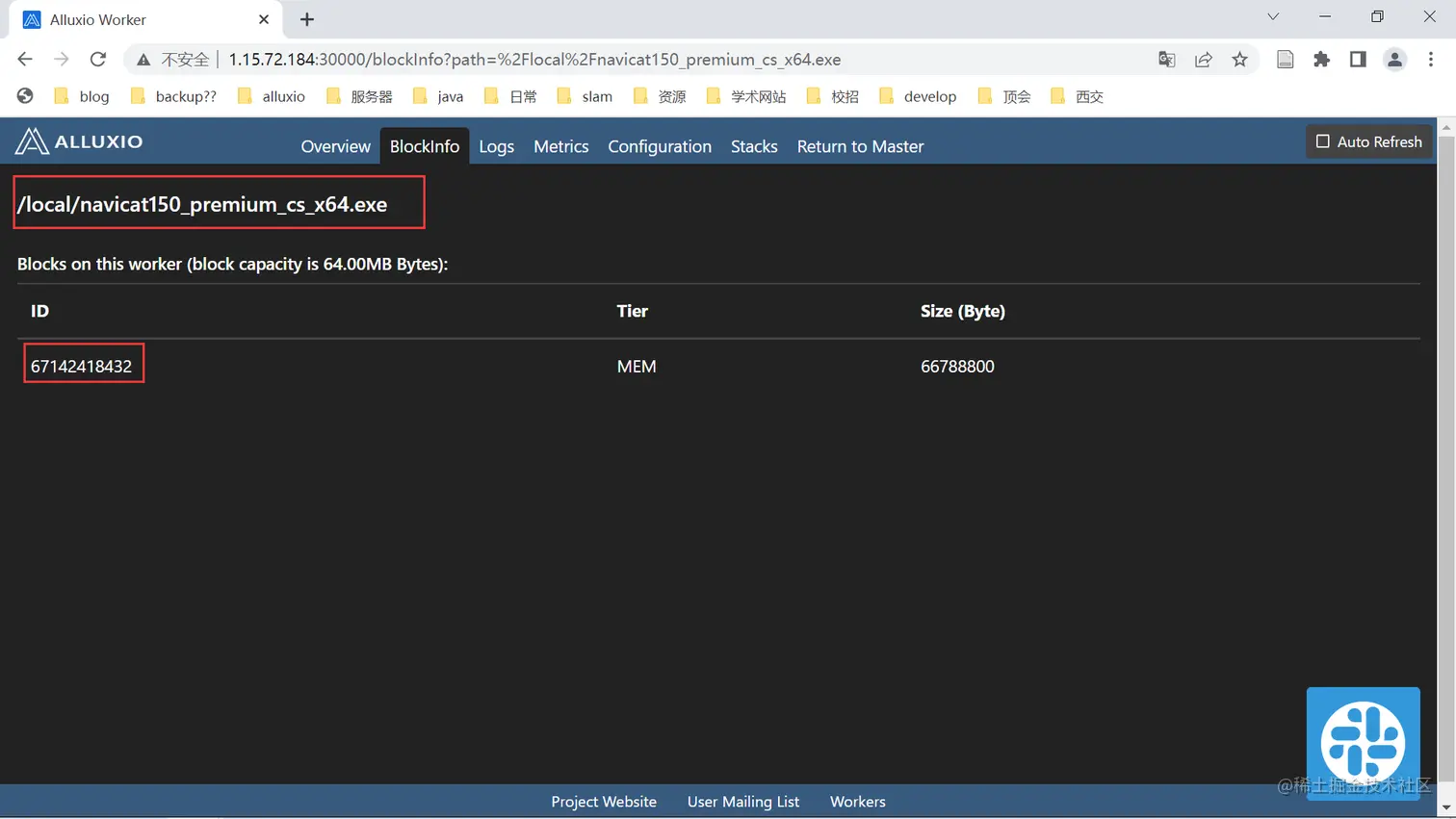Click the share page icon
Screen dimensions: 1456x819
[1204, 60]
